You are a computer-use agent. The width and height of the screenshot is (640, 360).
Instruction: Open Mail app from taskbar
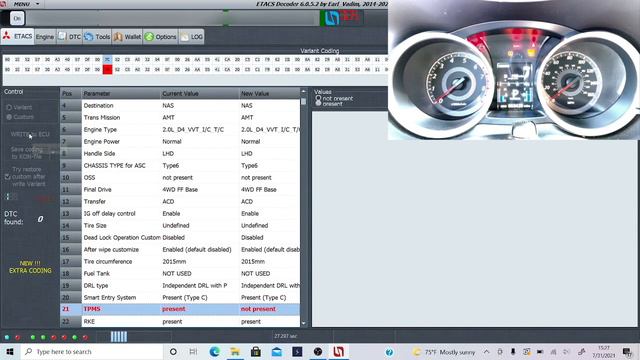coord(277,352)
